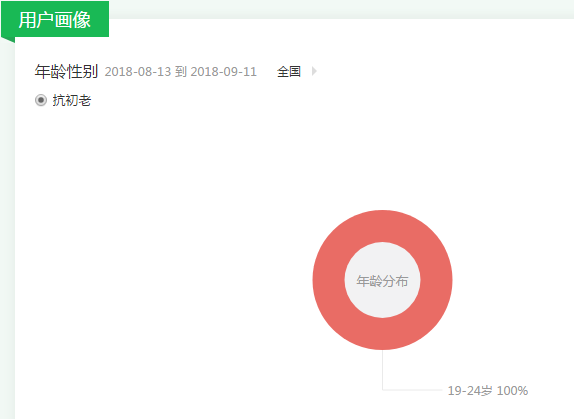This screenshot has height=419, width=574.
Task: Select the 抗初老 radio button
Action: (41, 100)
